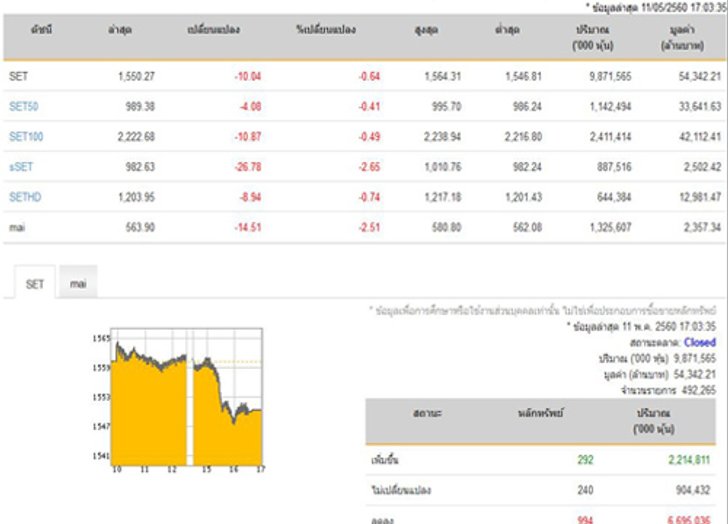Click unchanged volume 904,432
728x524 pixels.
[x=693, y=490]
